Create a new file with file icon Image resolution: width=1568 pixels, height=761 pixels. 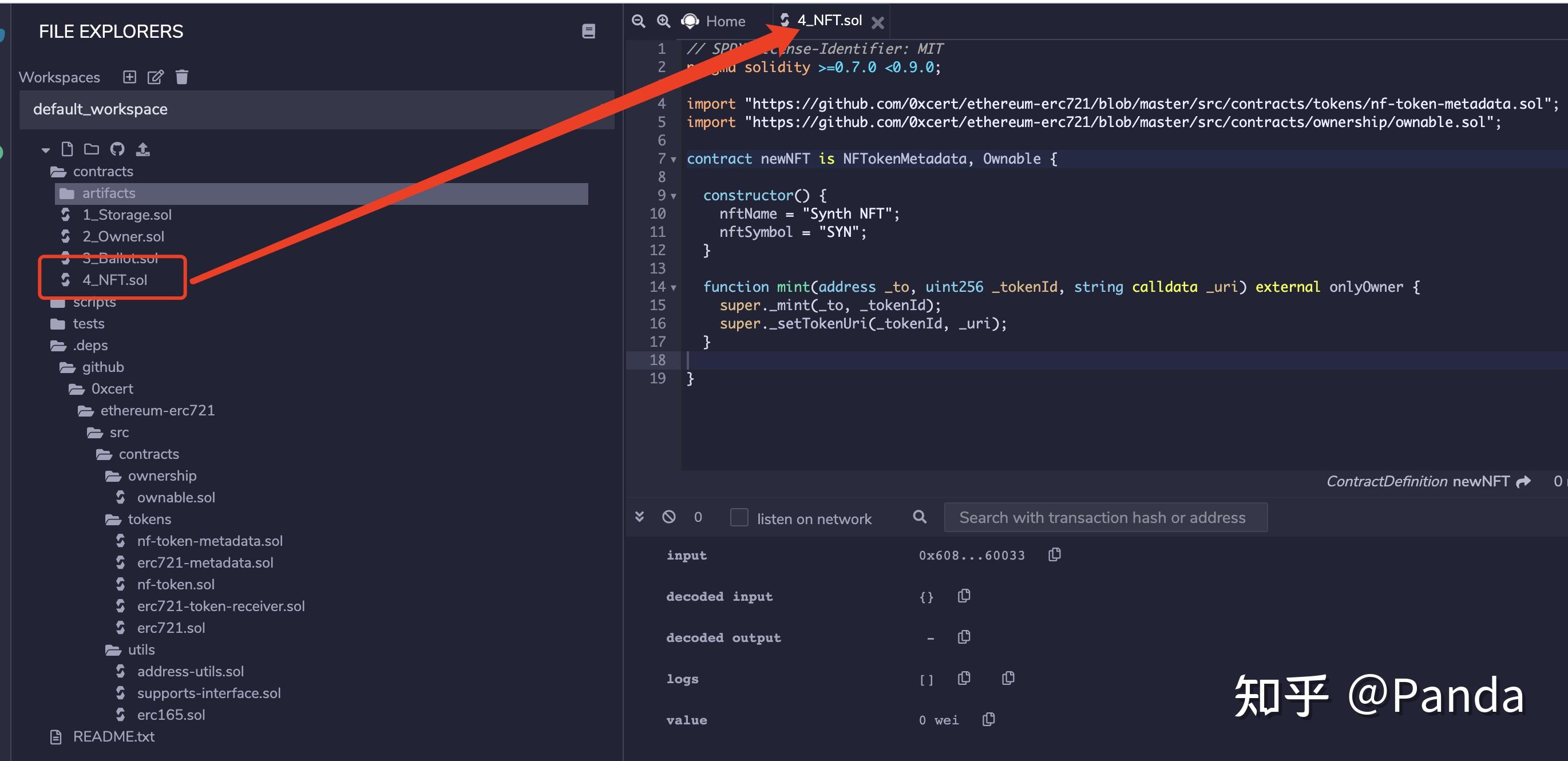[67, 149]
